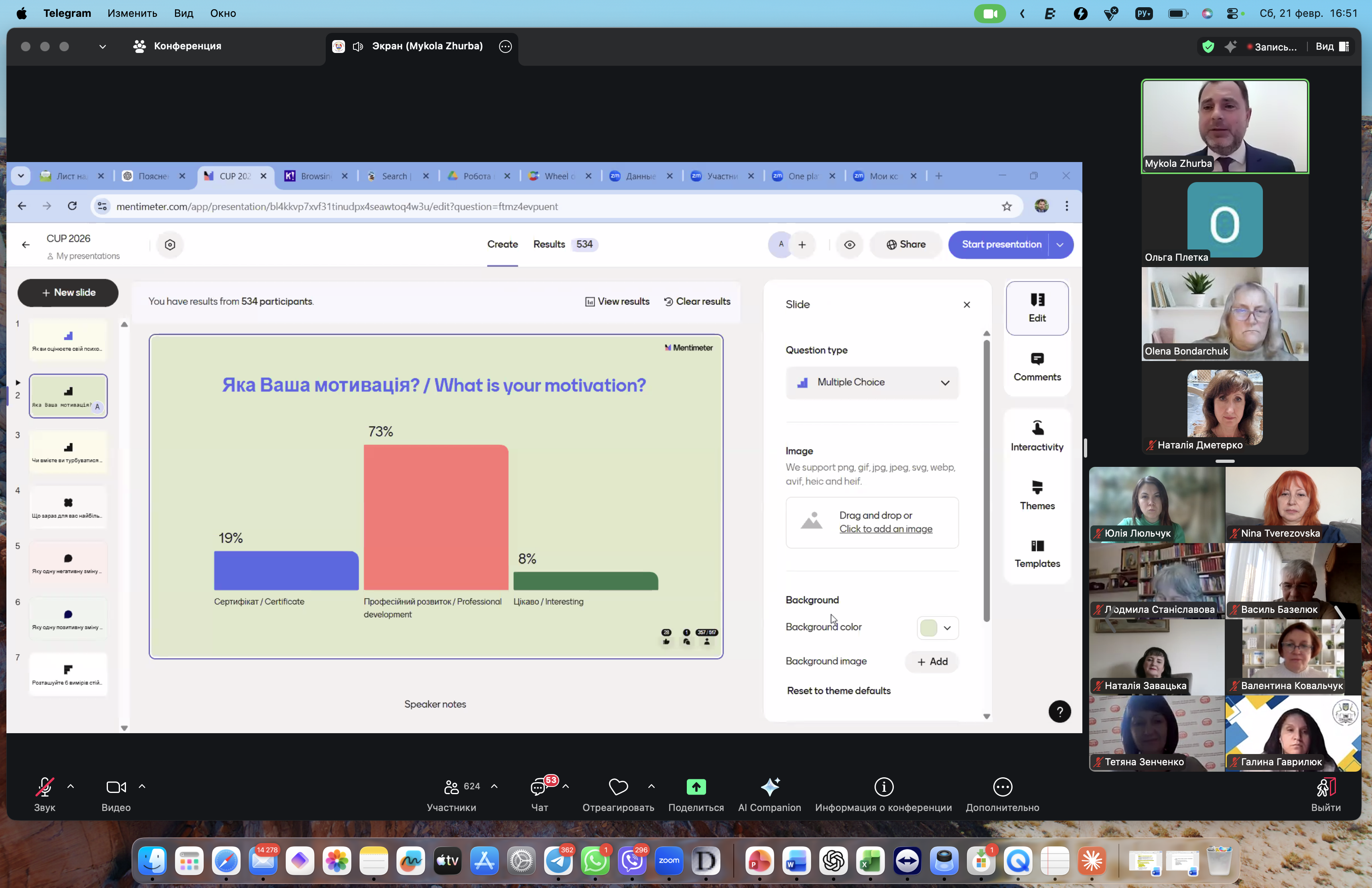The width and height of the screenshot is (1372, 888).
Task: Open the Start presentation dropdown arrow
Action: tap(1059, 244)
